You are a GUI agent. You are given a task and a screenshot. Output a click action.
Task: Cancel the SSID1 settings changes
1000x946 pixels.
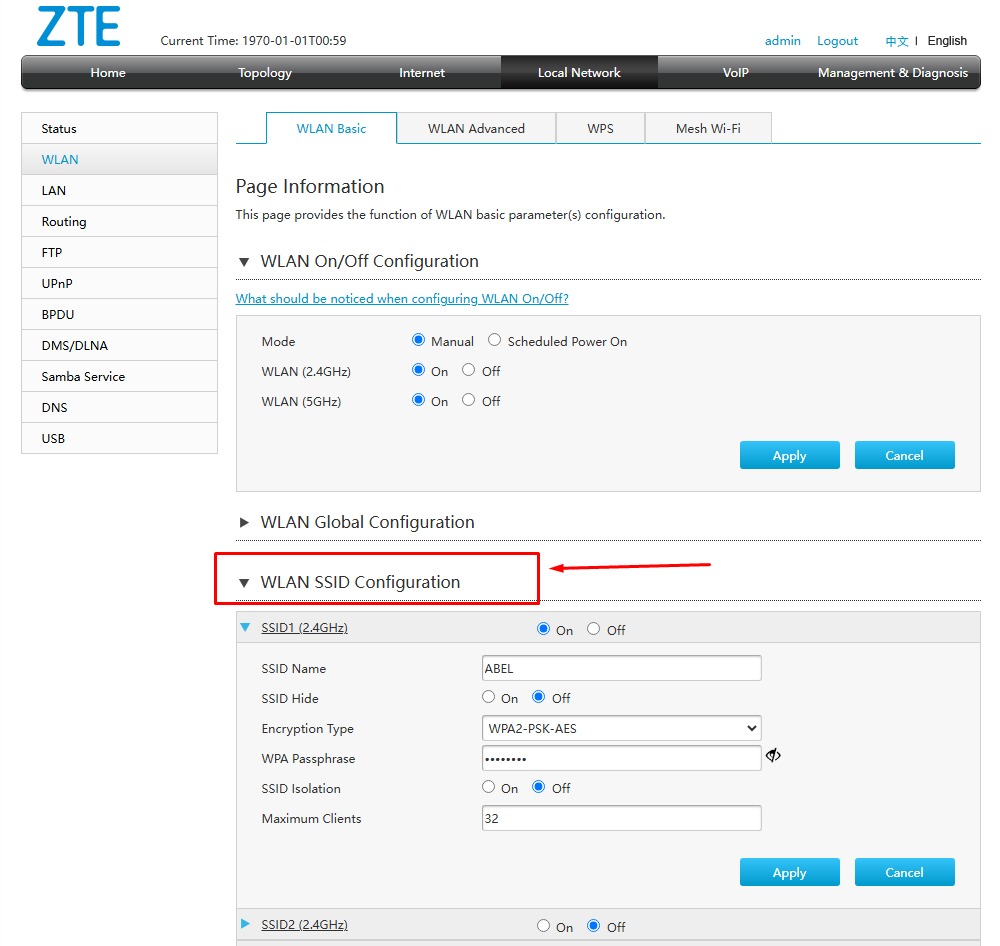click(904, 872)
